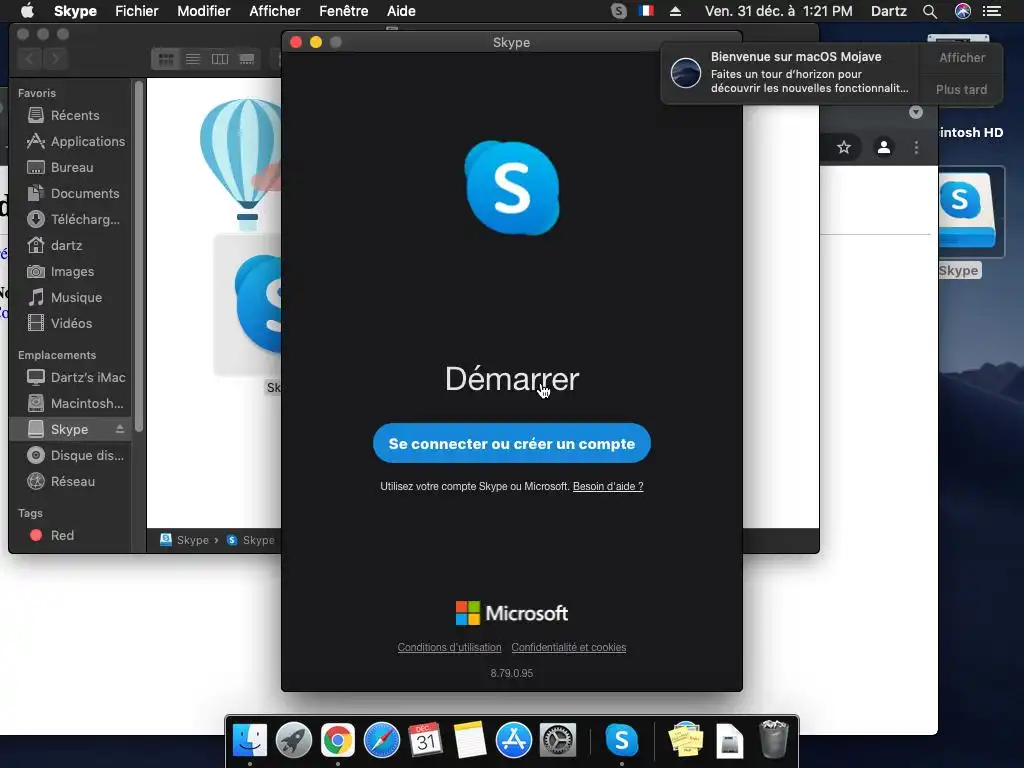
Task: Select list view in Finder toolbar
Action: click(x=193, y=59)
